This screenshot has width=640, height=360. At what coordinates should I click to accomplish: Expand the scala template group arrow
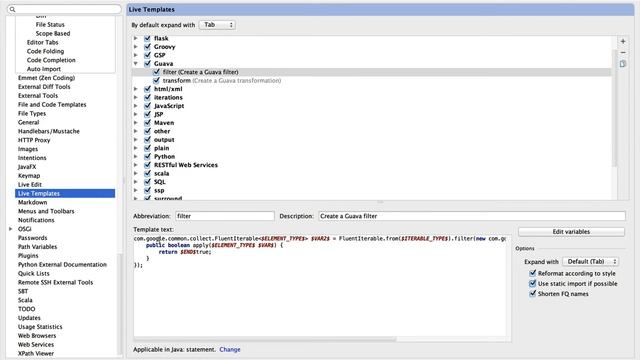click(x=136, y=173)
